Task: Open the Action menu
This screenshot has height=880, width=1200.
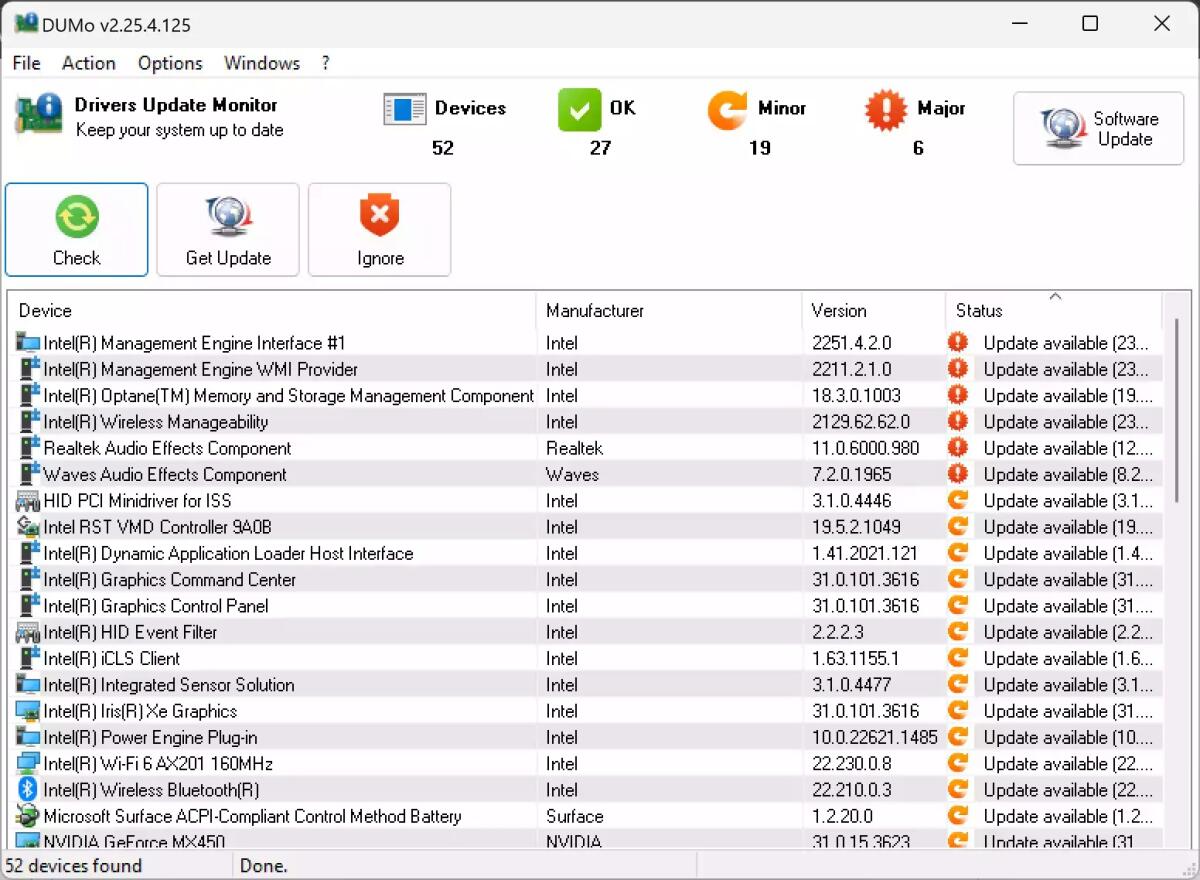Action: pos(88,63)
